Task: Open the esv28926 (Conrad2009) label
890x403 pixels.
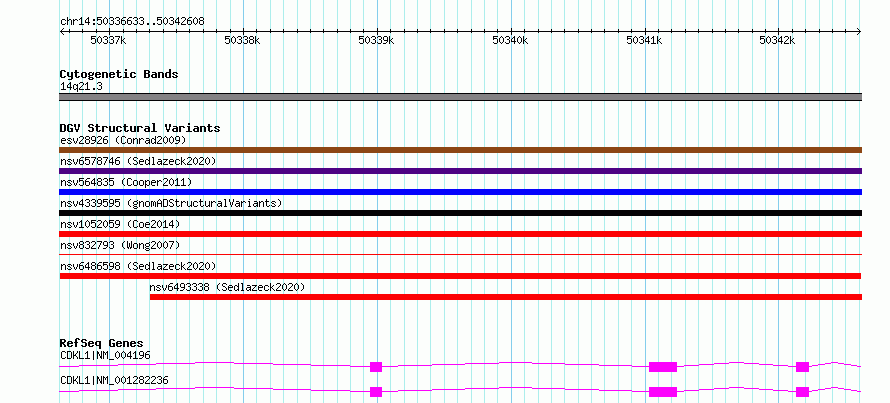Action: pyautogui.click(x=123, y=140)
